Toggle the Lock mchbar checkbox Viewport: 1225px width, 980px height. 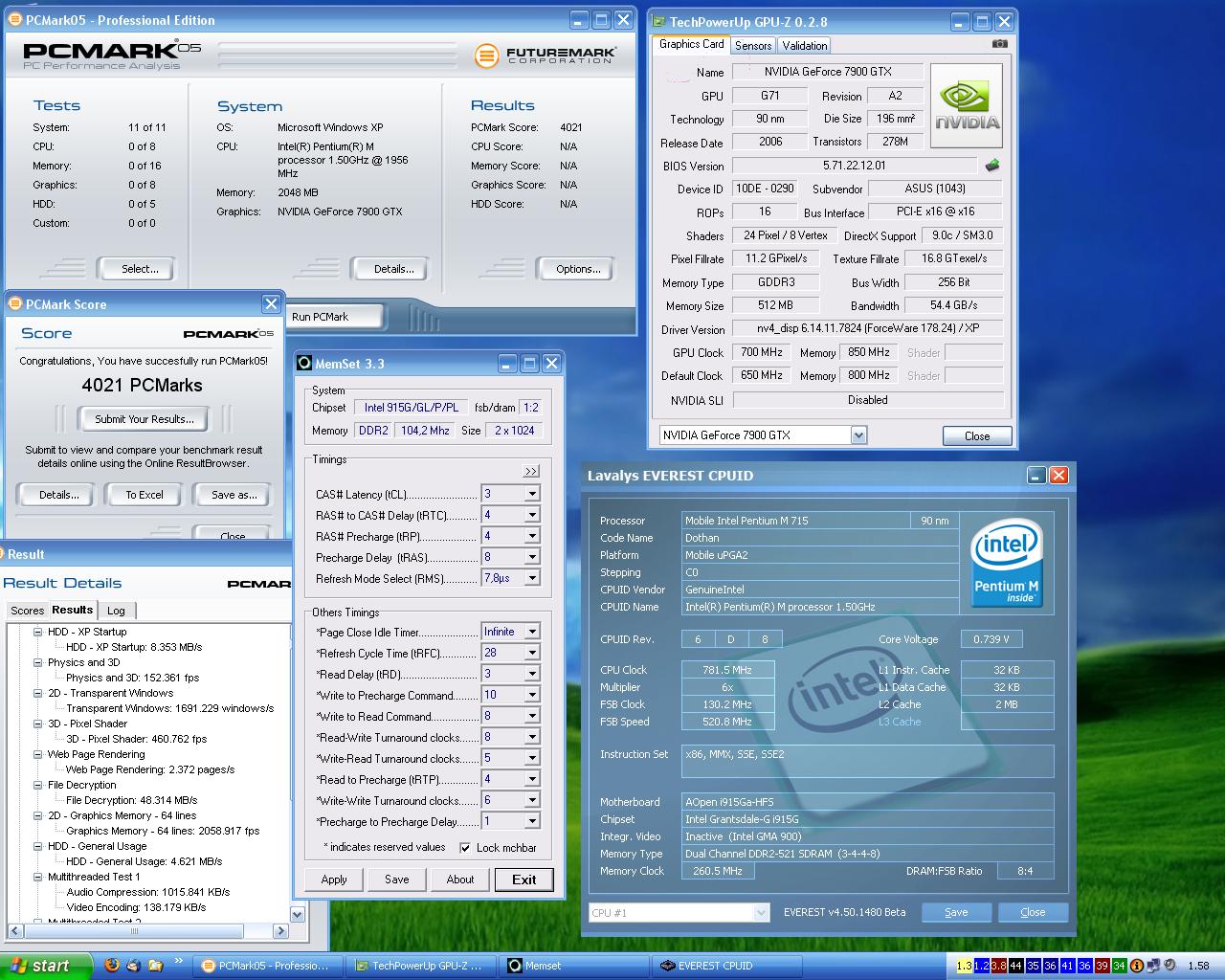click(465, 848)
